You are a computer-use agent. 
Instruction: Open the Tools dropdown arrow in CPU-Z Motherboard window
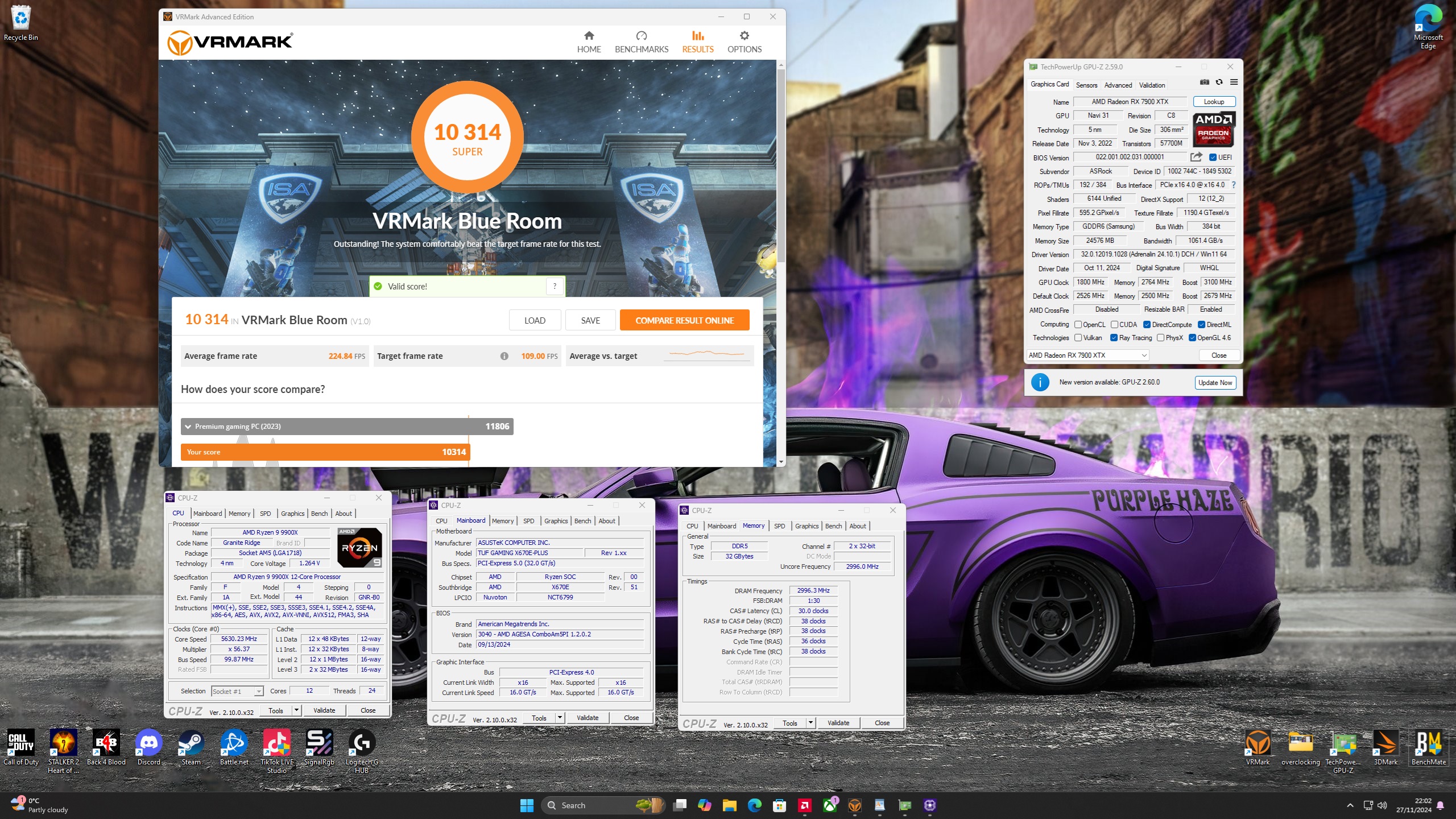560,718
